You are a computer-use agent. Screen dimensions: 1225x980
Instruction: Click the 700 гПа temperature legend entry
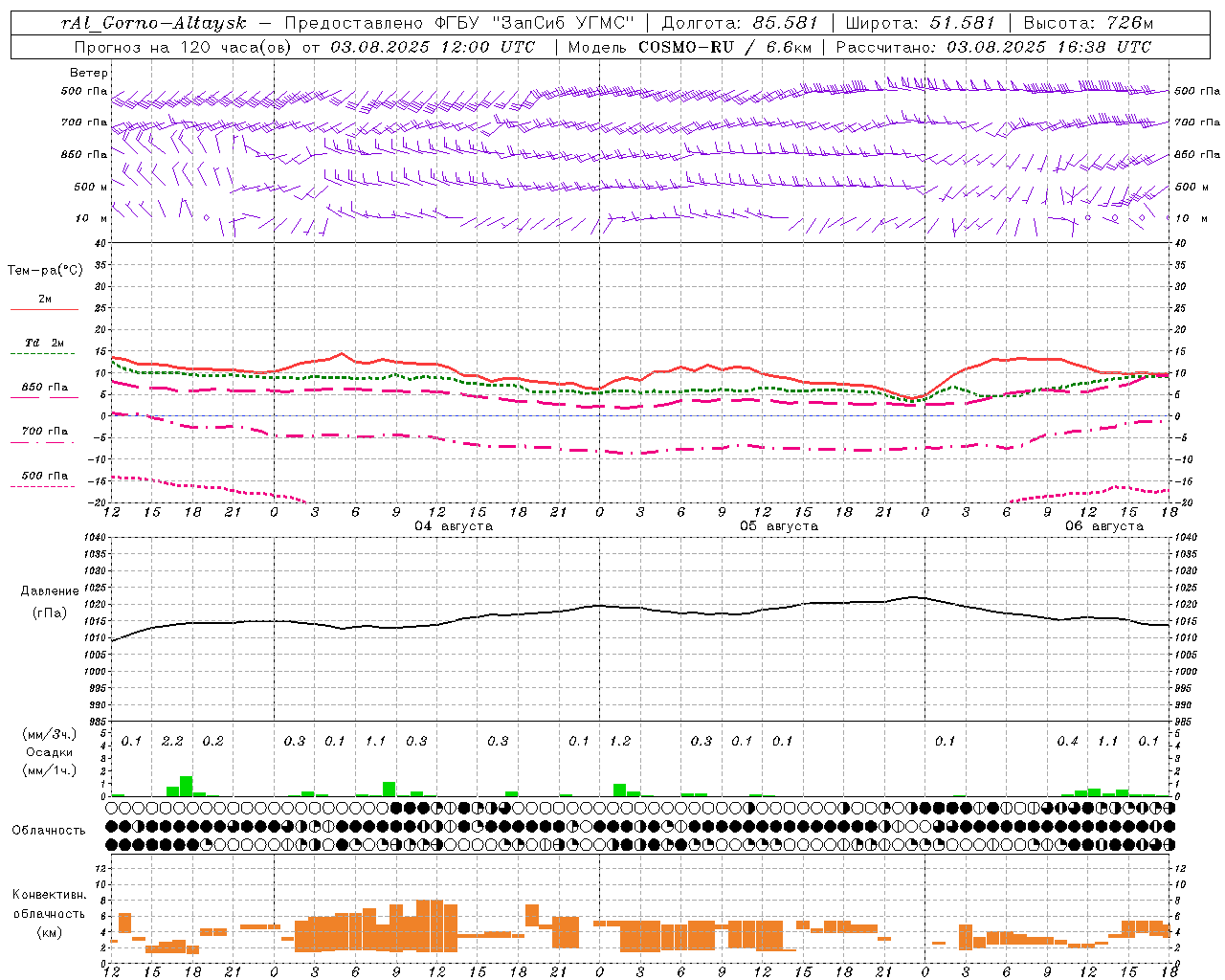tap(44, 435)
